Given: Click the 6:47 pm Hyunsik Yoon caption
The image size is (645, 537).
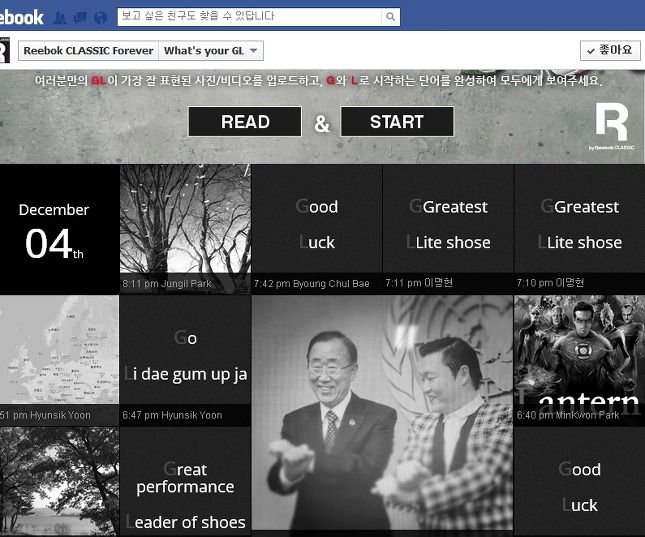Looking at the screenshot, I should coord(172,415).
